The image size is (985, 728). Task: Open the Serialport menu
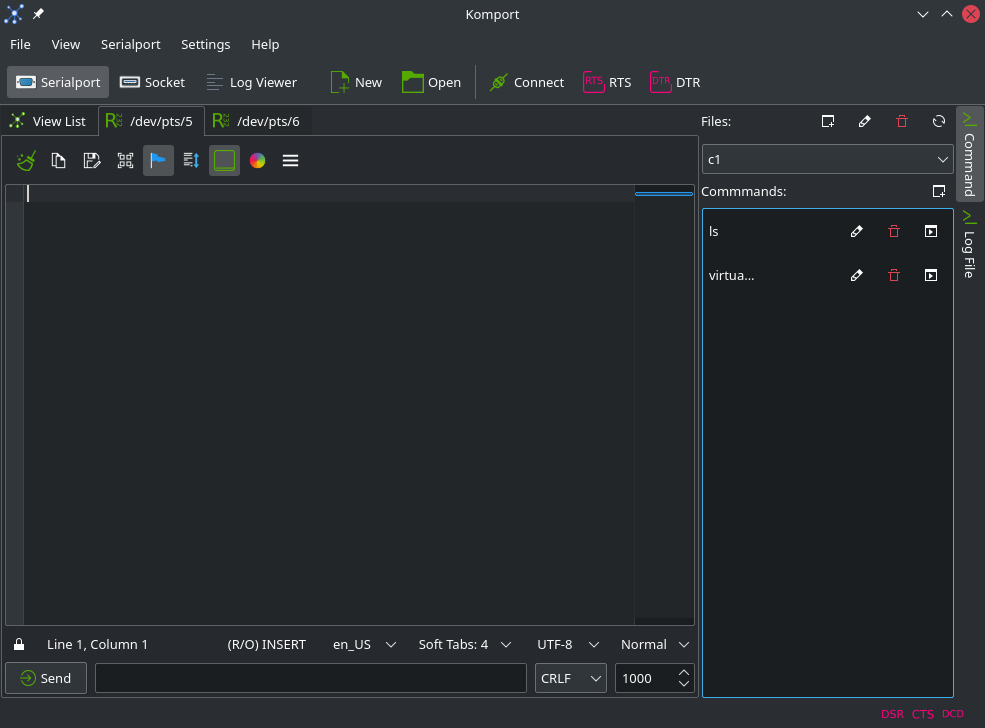point(131,45)
